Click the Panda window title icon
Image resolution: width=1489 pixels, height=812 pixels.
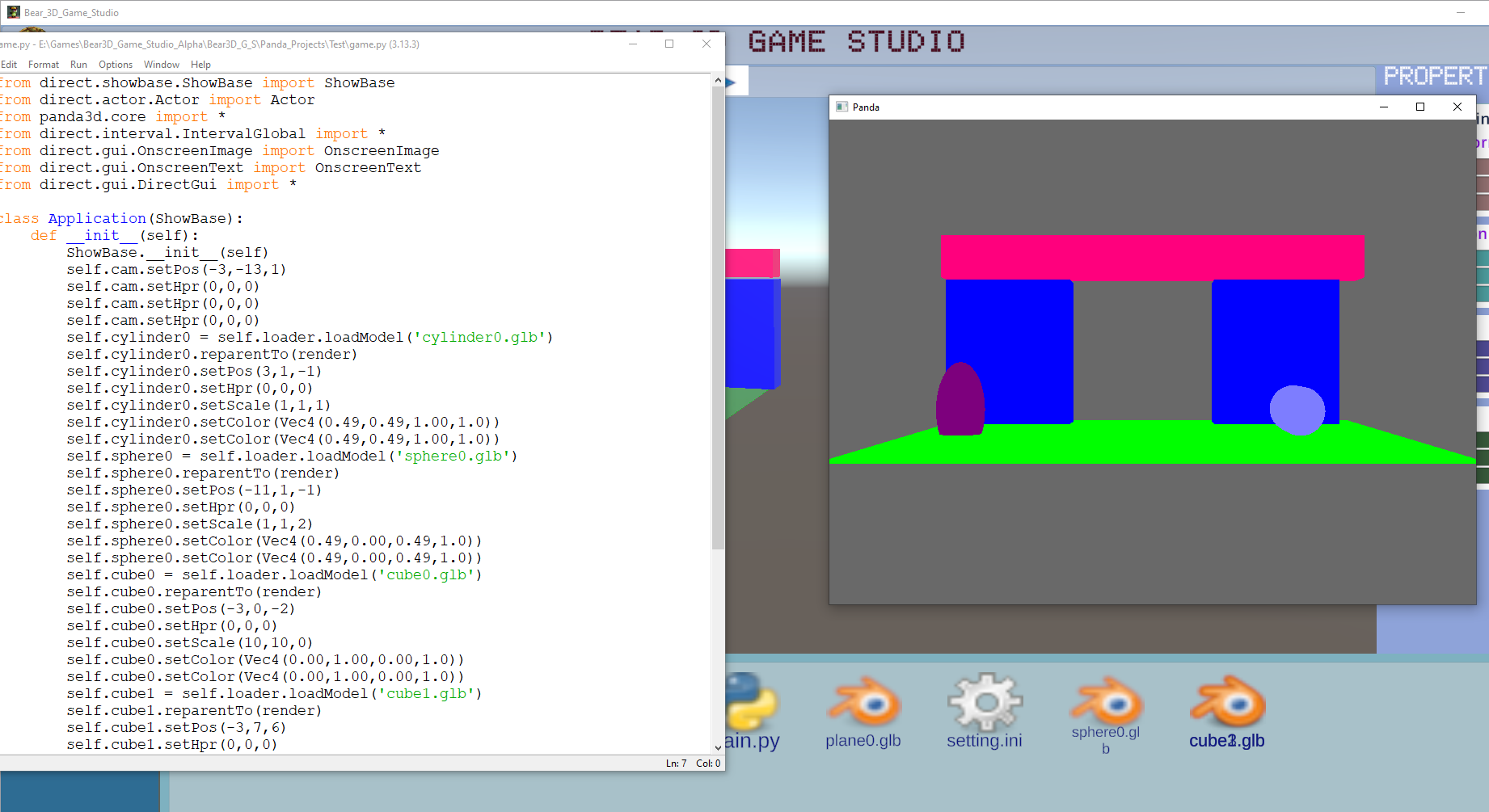point(842,107)
